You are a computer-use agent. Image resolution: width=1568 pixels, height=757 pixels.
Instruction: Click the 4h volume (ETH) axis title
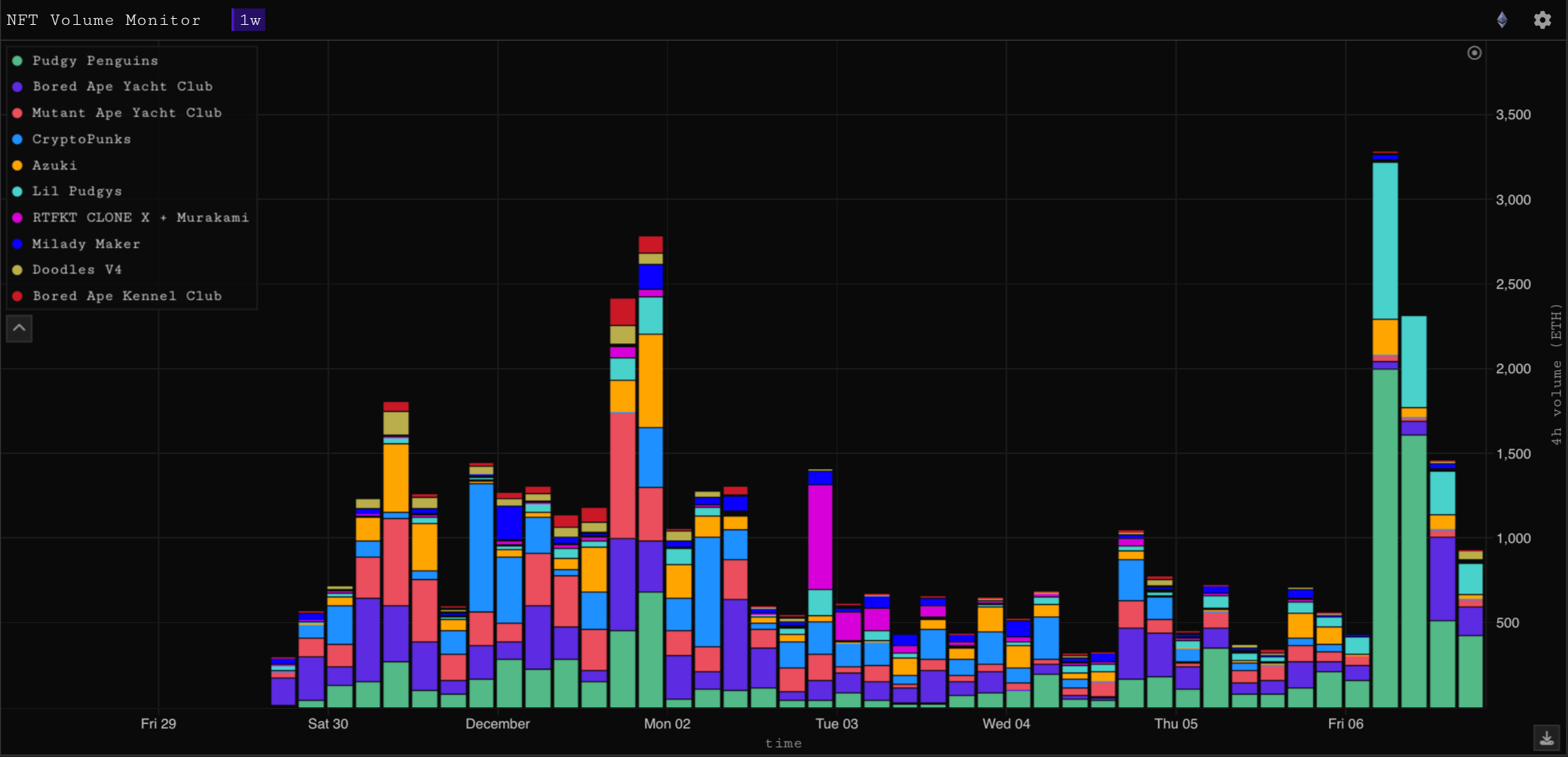(x=1556, y=375)
